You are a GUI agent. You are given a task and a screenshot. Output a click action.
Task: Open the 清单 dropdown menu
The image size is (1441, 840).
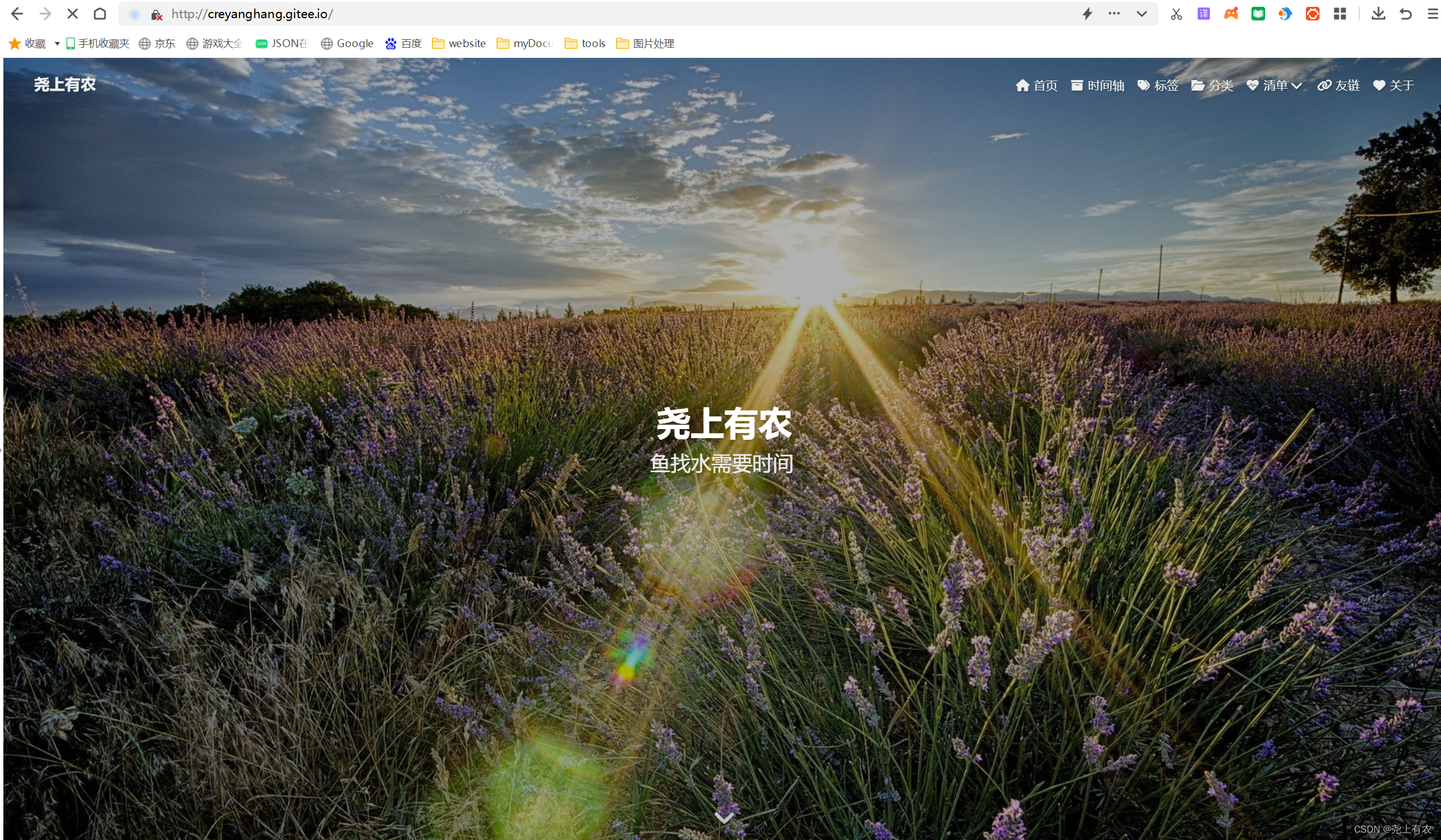click(x=1274, y=86)
